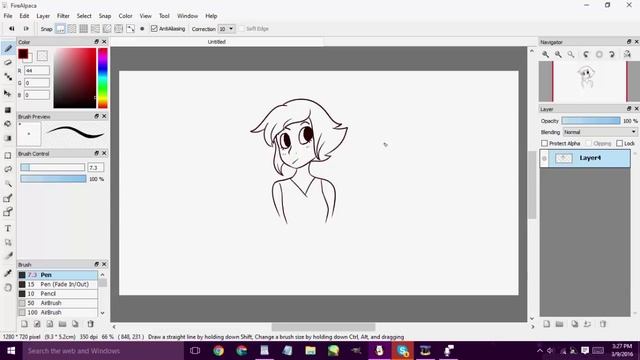Select the rectangular Select tool
The image size is (640, 360).
point(8,156)
